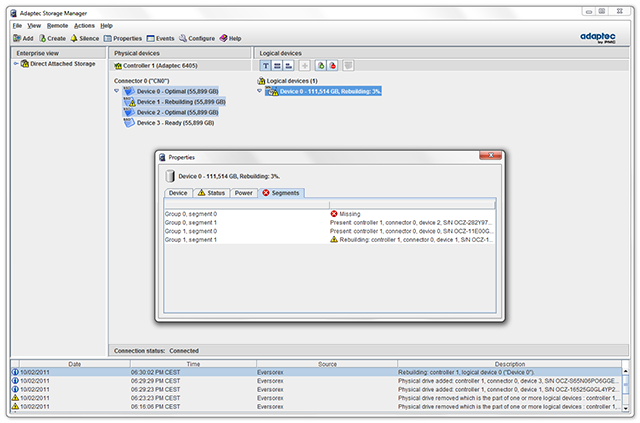
Task: Select the Group 1, segment 0 row
Action: pos(330,231)
